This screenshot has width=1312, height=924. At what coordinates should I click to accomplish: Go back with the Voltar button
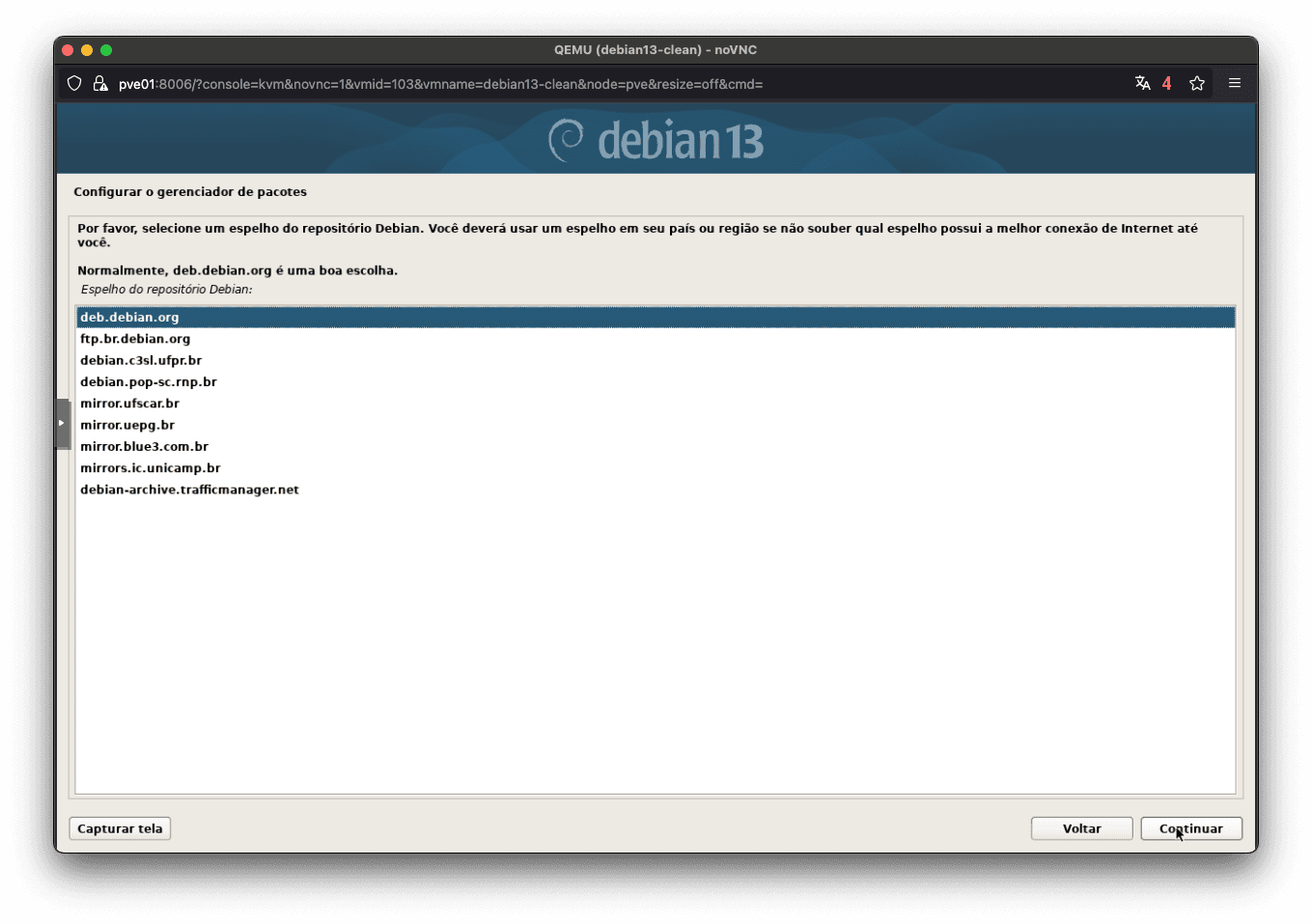1081,828
